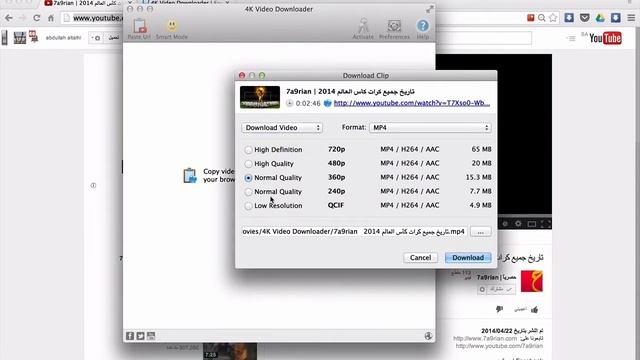This screenshot has width=640, height=360.
Task: Click the 0:02:46 duration text
Action: pos(308,103)
